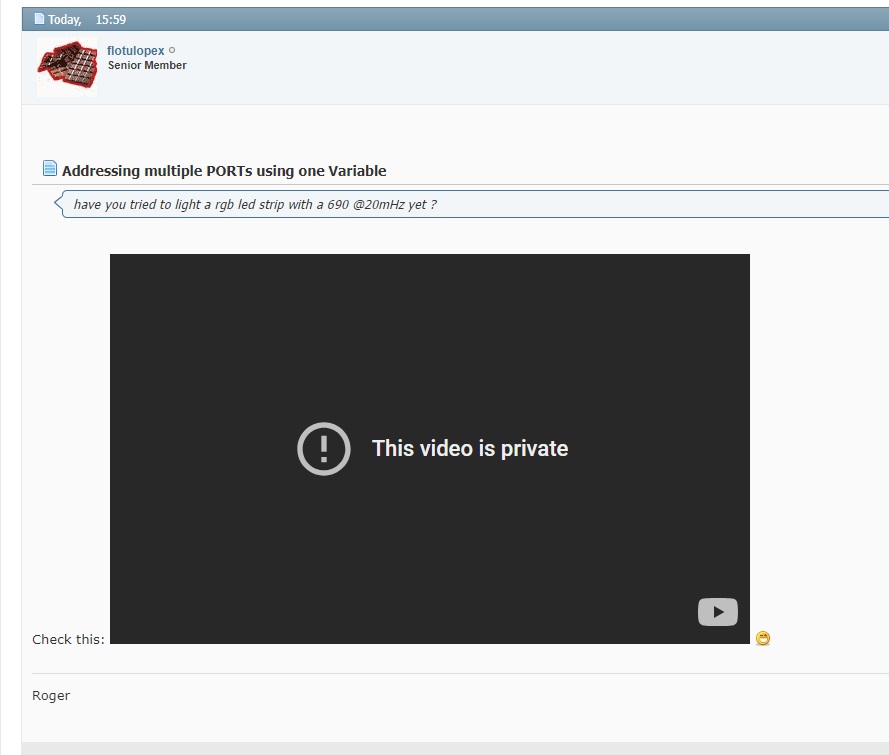Click the 'This video is private' message
The image size is (889, 755).
tap(470, 449)
